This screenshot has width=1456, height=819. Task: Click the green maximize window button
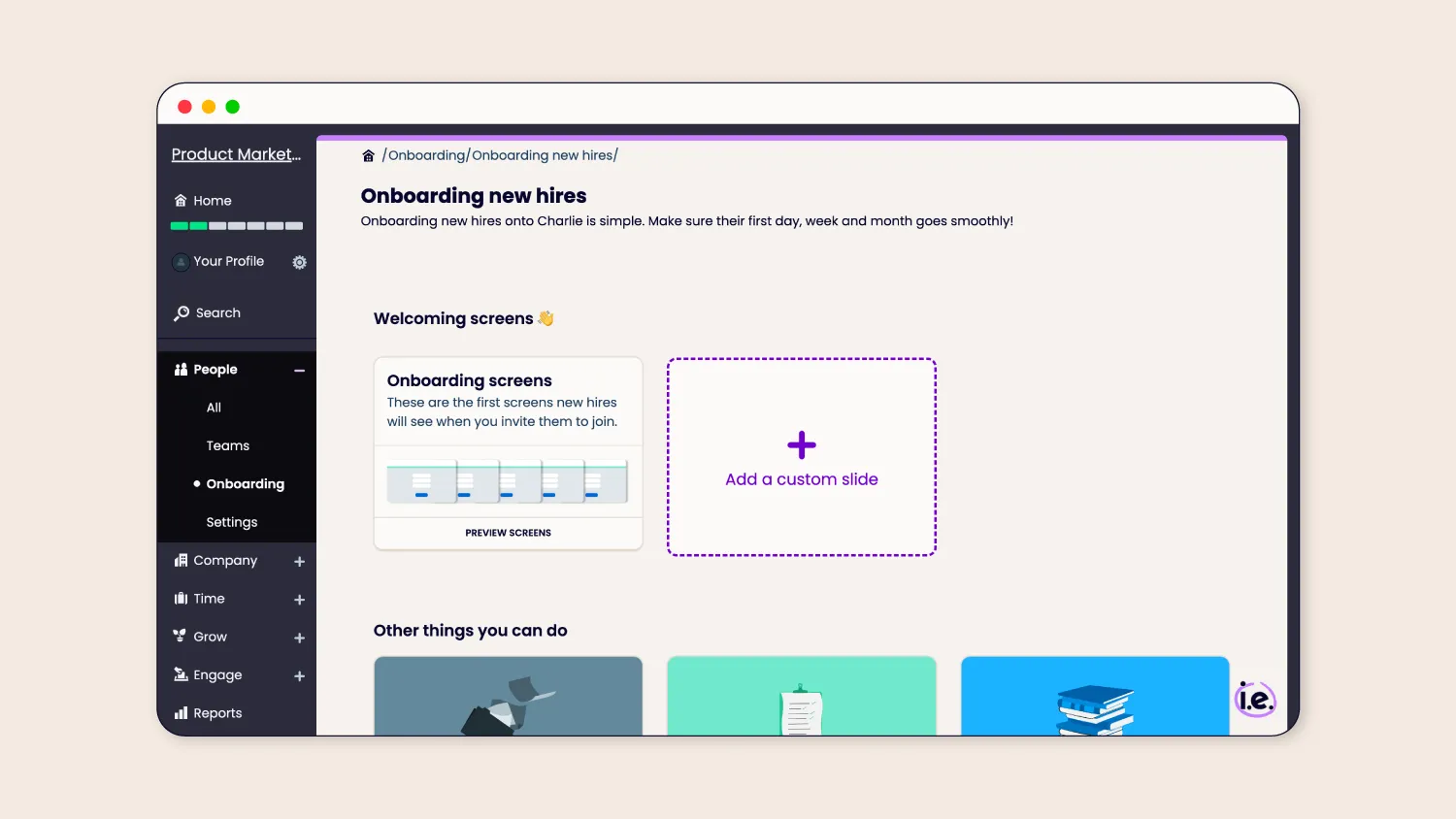tap(233, 107)
